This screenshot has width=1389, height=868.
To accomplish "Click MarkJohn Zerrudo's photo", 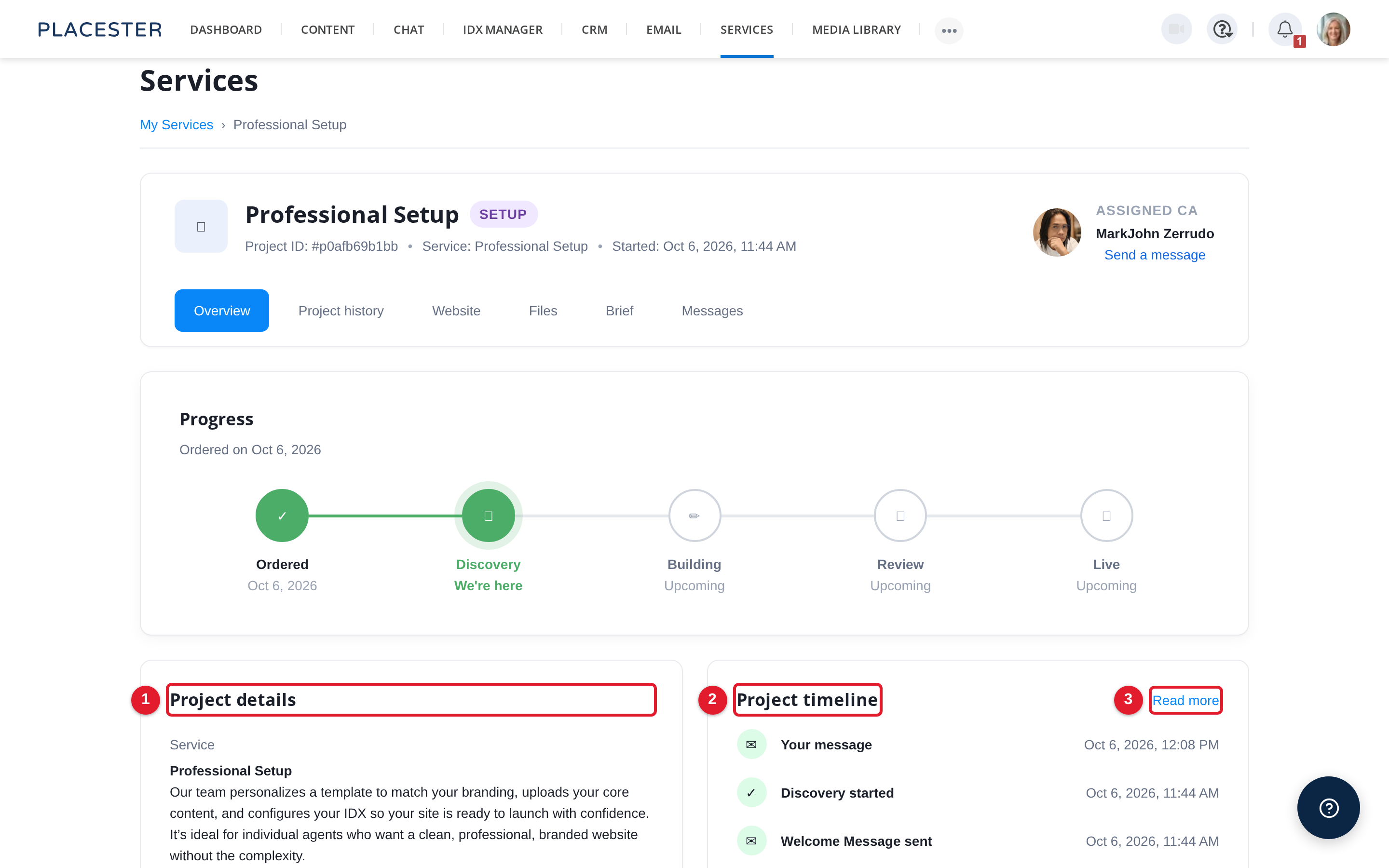I will (1057, 232).
